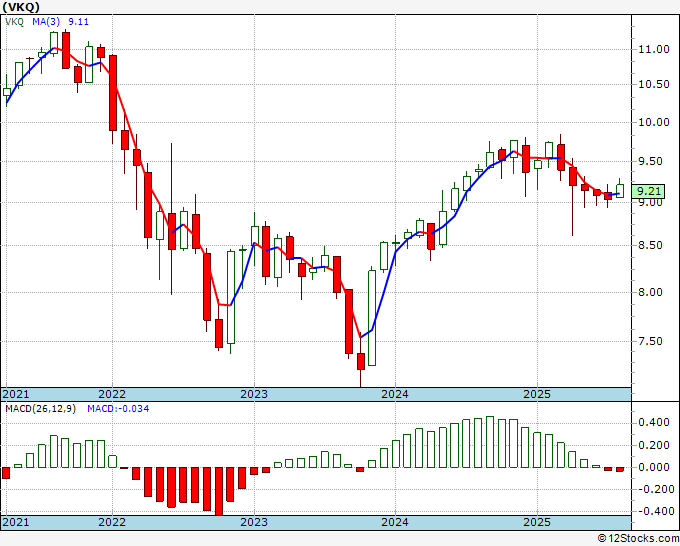Click 2023 on price chart time axis
This screenshot has width=680, height=546.
click(254, 394)
